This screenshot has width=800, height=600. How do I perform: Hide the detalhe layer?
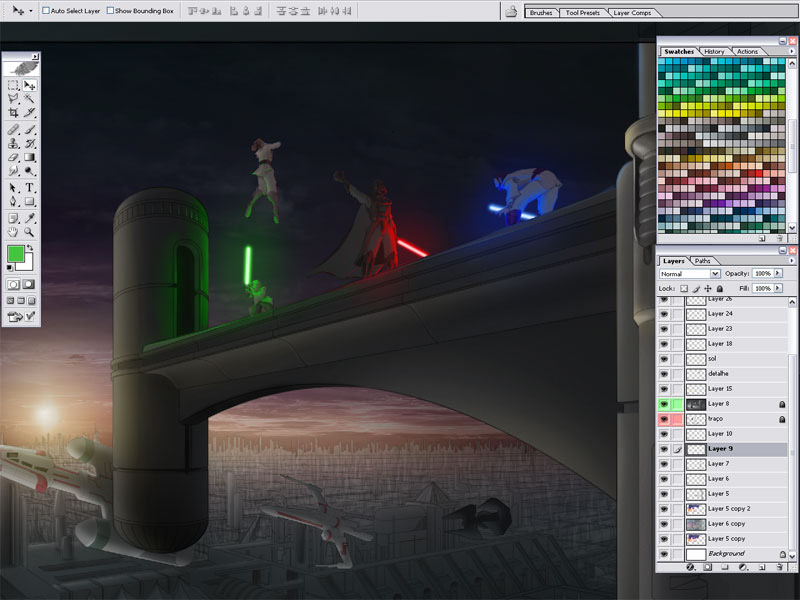[x=664, y=374]
